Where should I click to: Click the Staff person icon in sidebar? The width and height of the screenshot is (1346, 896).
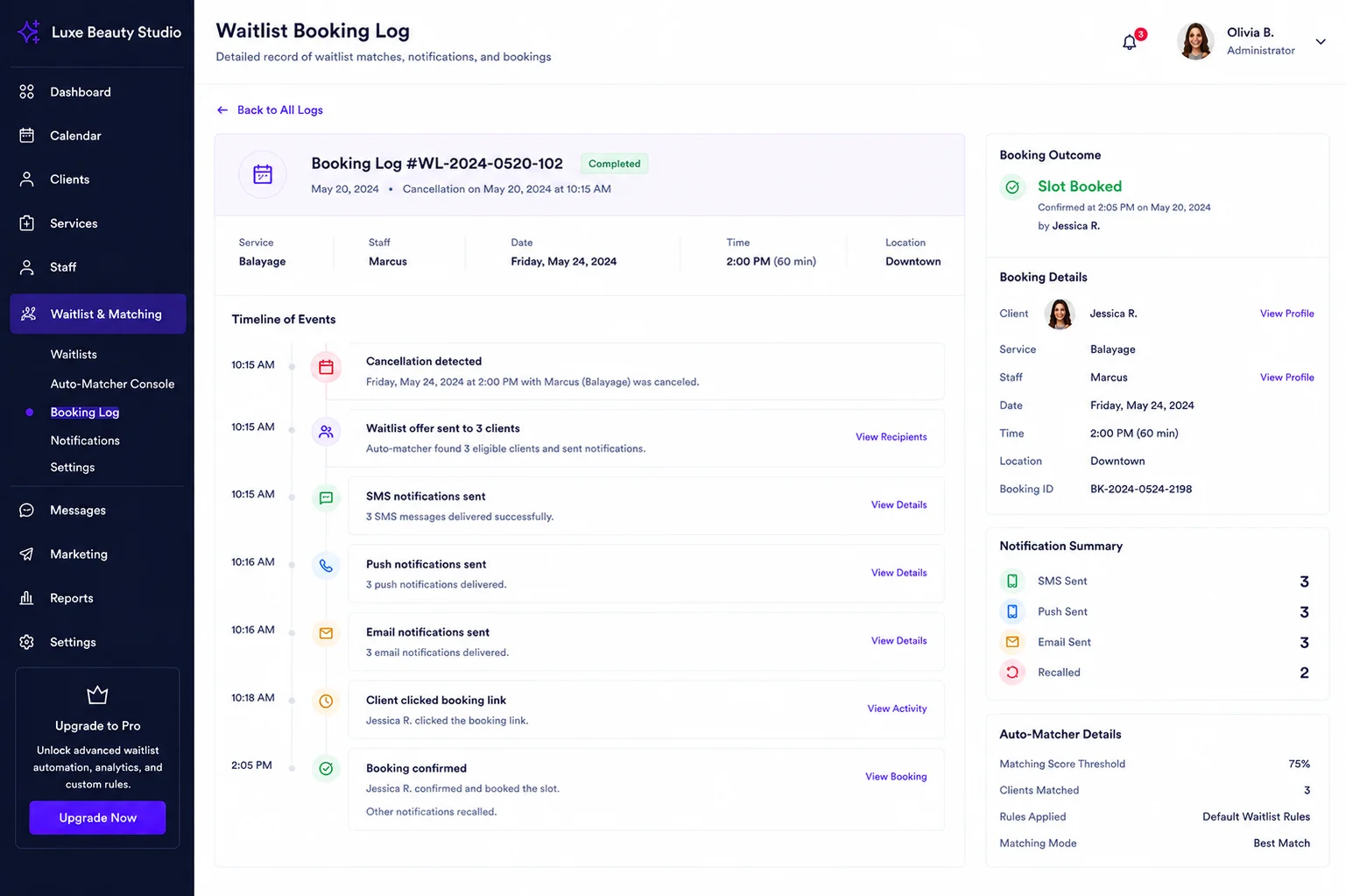click(x=27, y=267)
